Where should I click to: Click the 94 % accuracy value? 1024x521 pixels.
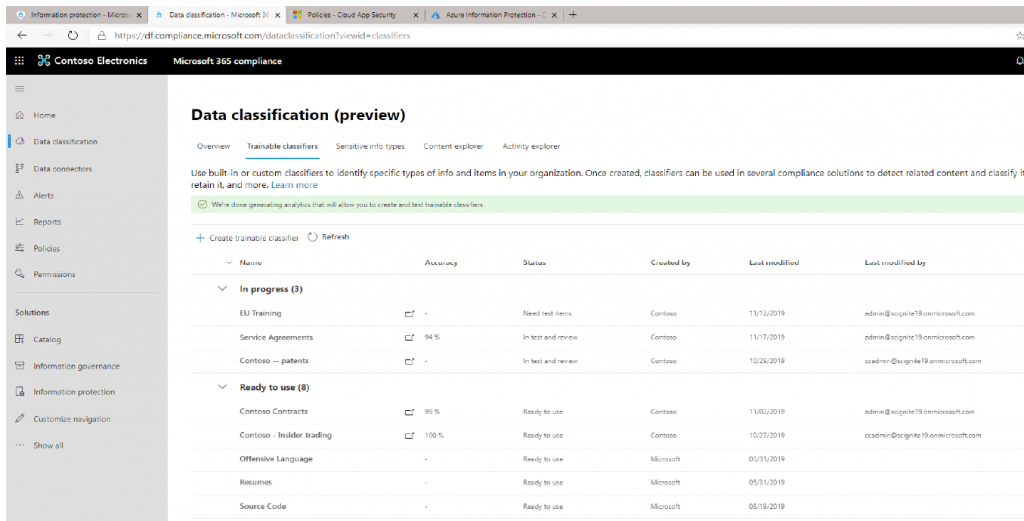(x=432, y=338)
